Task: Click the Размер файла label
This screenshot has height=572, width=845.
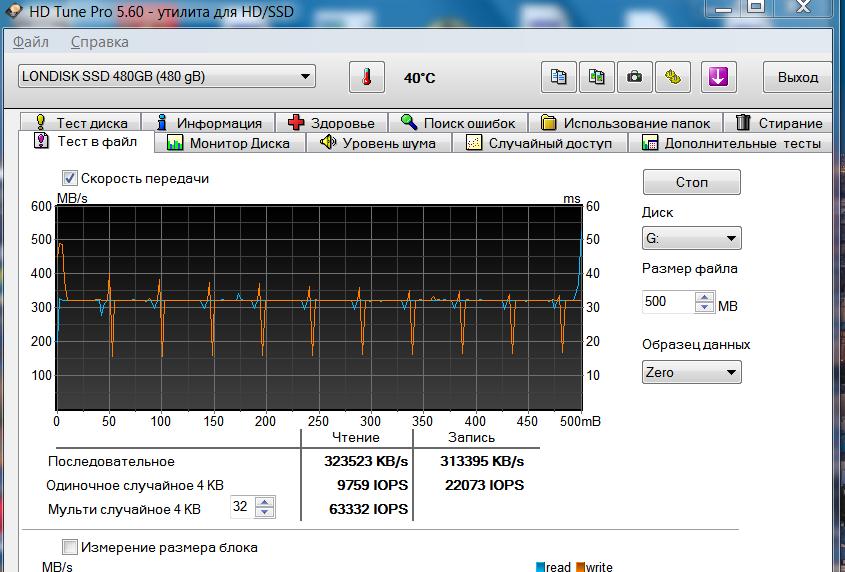Action: pyautogui.click(x=690, y=268)
